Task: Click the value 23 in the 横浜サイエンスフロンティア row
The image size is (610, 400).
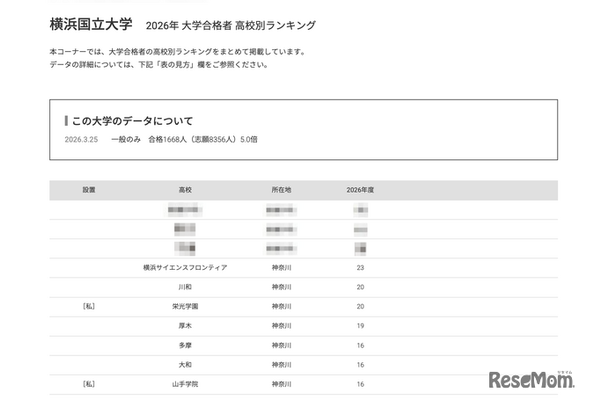Action: click(360, 268)
